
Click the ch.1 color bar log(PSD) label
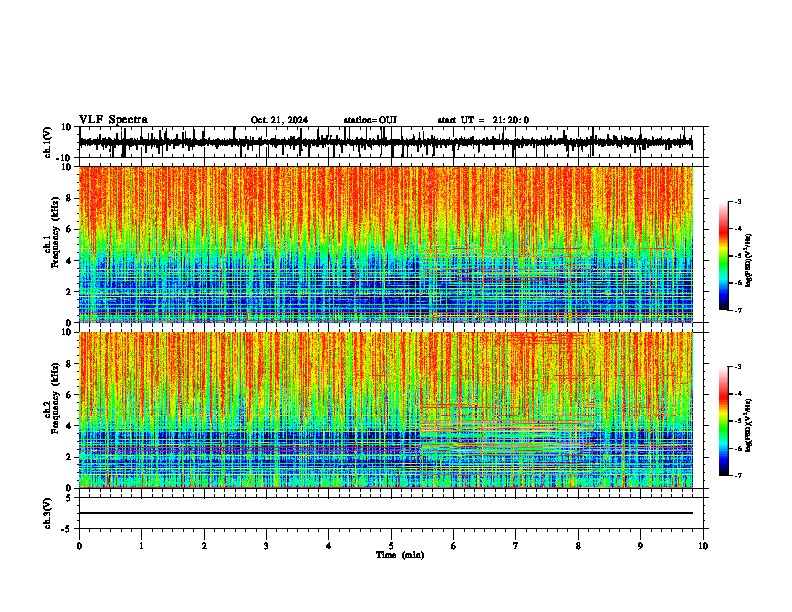(749, 260)
